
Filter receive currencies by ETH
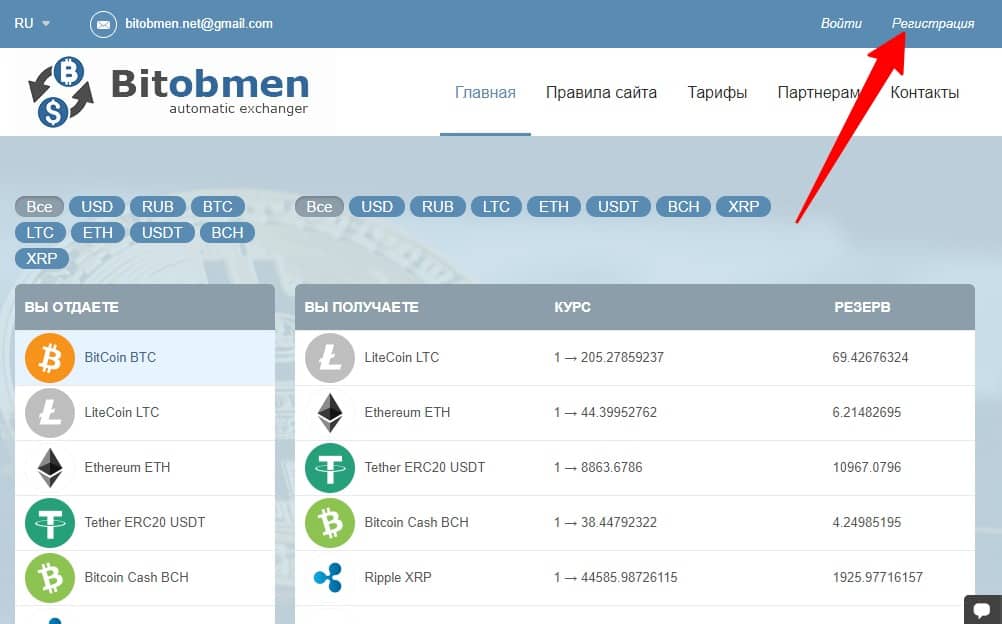[553, 207]
